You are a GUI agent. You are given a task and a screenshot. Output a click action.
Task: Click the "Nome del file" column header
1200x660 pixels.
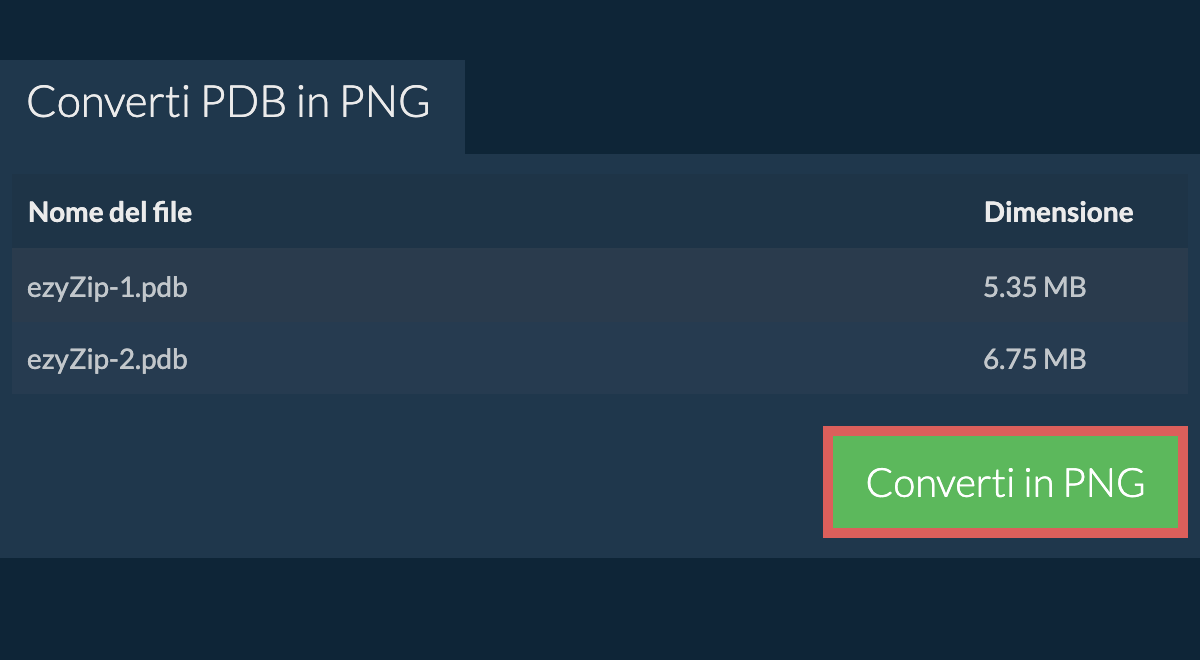(110, 212)
